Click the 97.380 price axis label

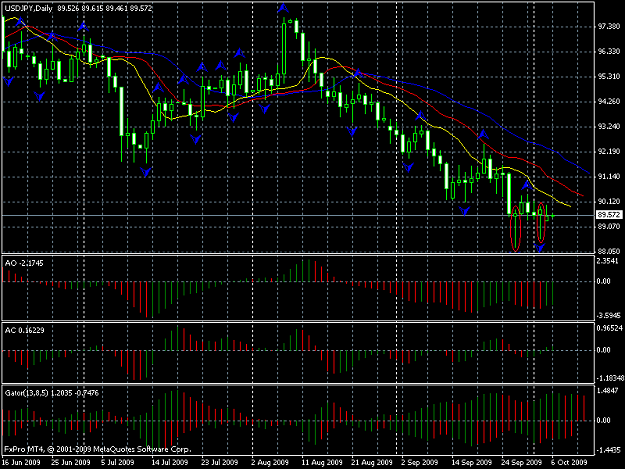pyautogui.click(x=609, y=26)
